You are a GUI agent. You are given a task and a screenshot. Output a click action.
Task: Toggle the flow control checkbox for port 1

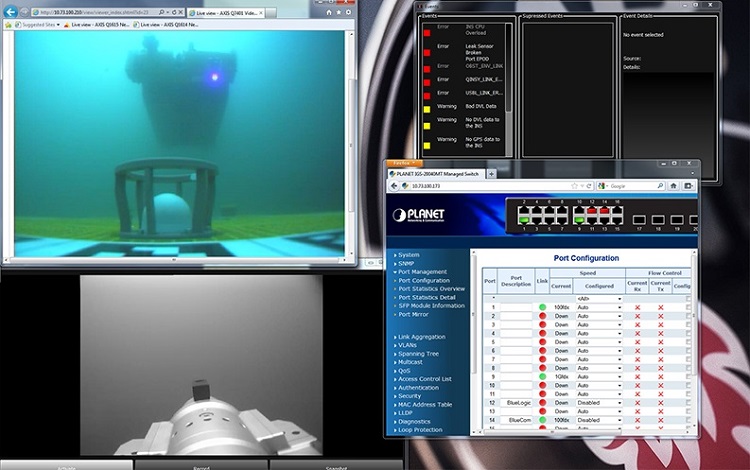[x=688, y=307]
